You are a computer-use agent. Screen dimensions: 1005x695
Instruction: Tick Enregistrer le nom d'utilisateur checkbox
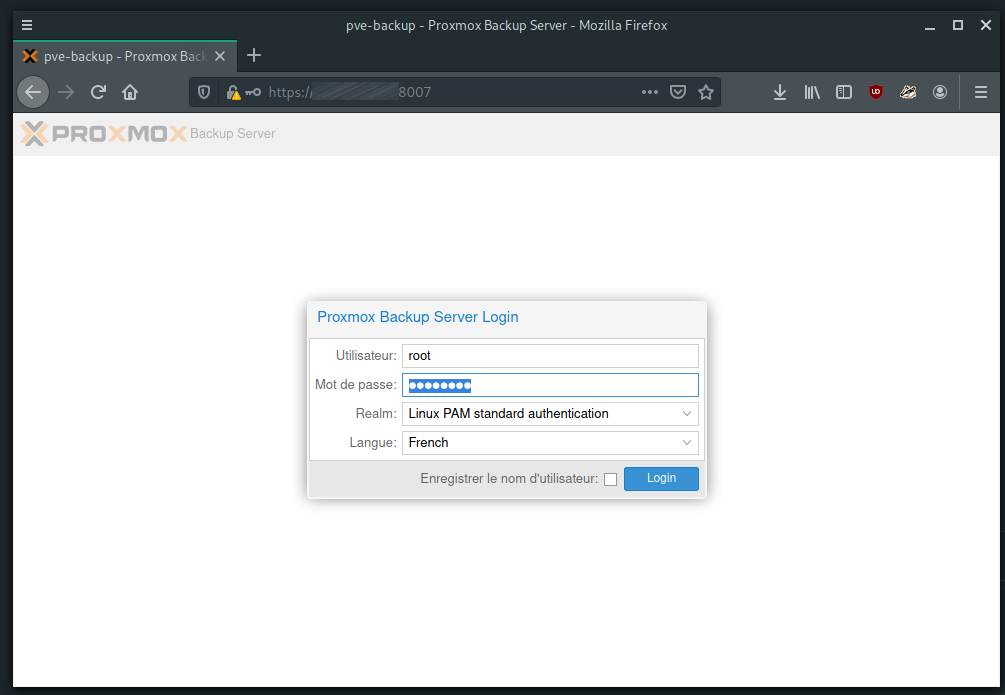coord(610,479)
